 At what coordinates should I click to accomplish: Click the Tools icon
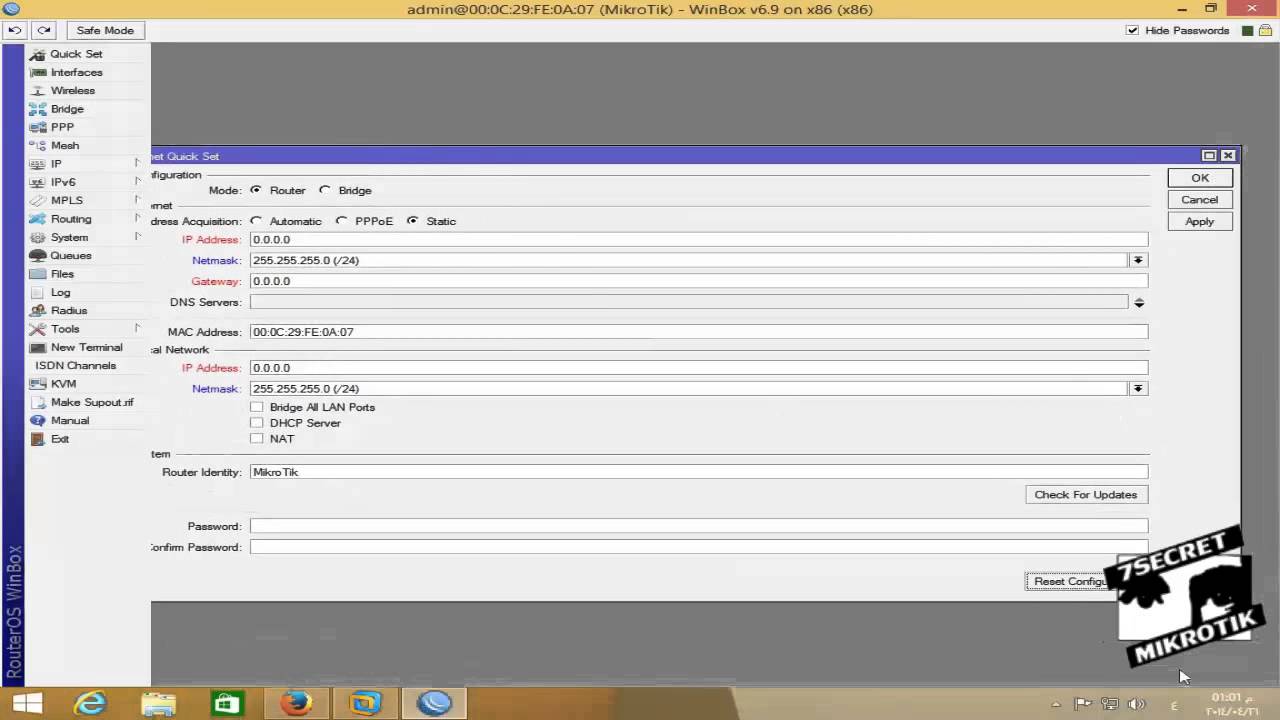37,329
